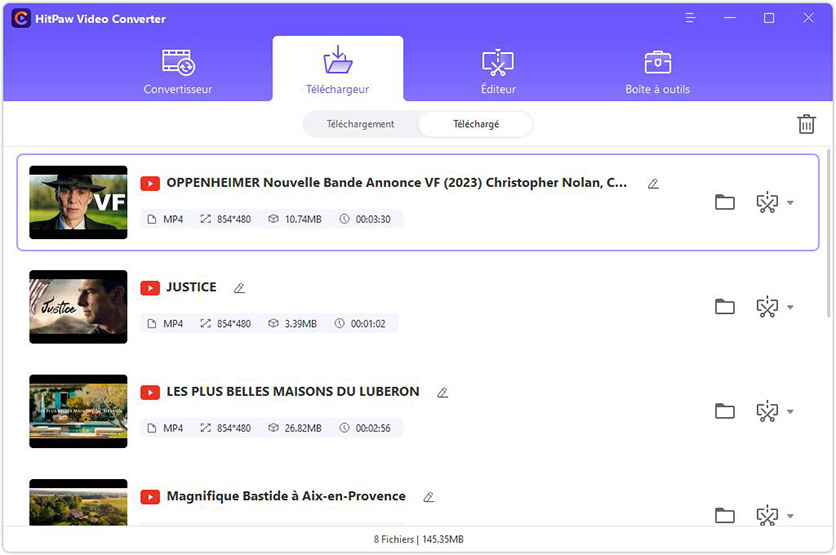Rename the OPPENHEIMER video with pencil icon
Screen dimensions: 836x555
tap(653, 184)
